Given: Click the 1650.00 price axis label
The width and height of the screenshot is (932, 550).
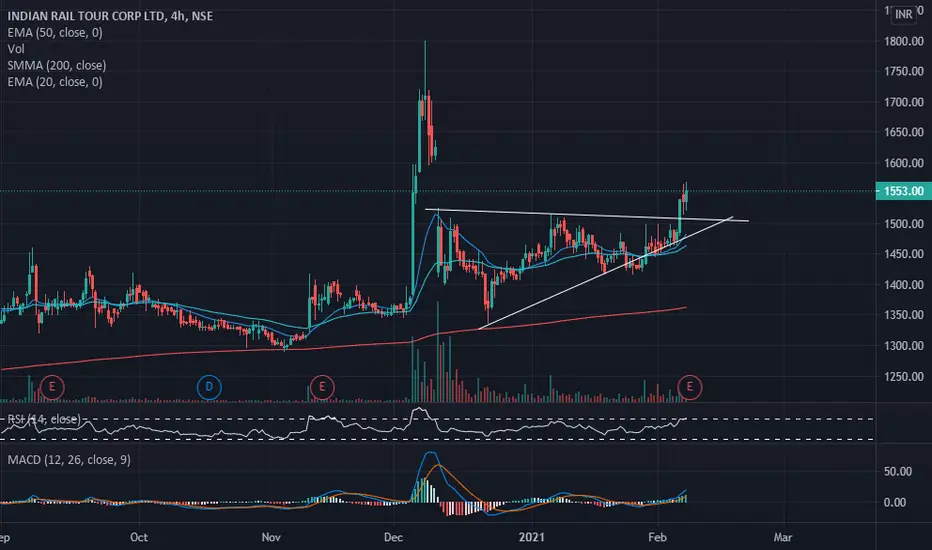Looking at the screenshot, I should (x=903, y=132).
